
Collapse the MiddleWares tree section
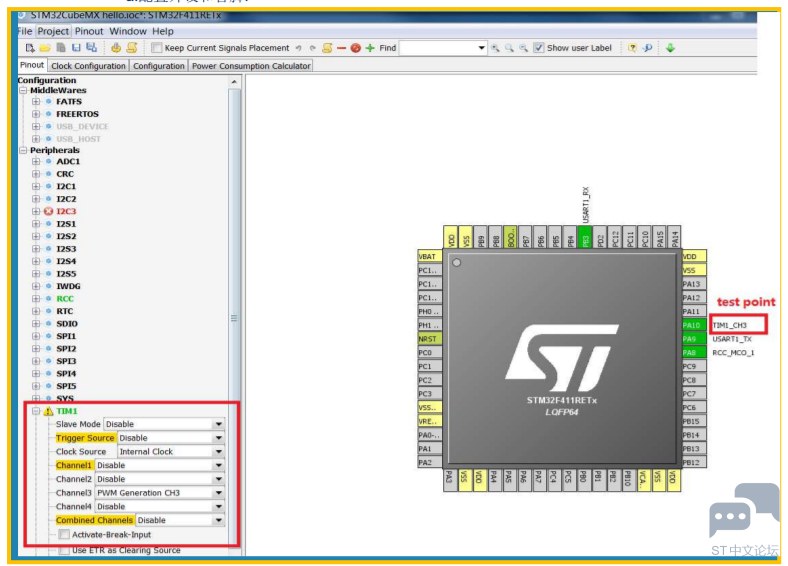(23, 90)
